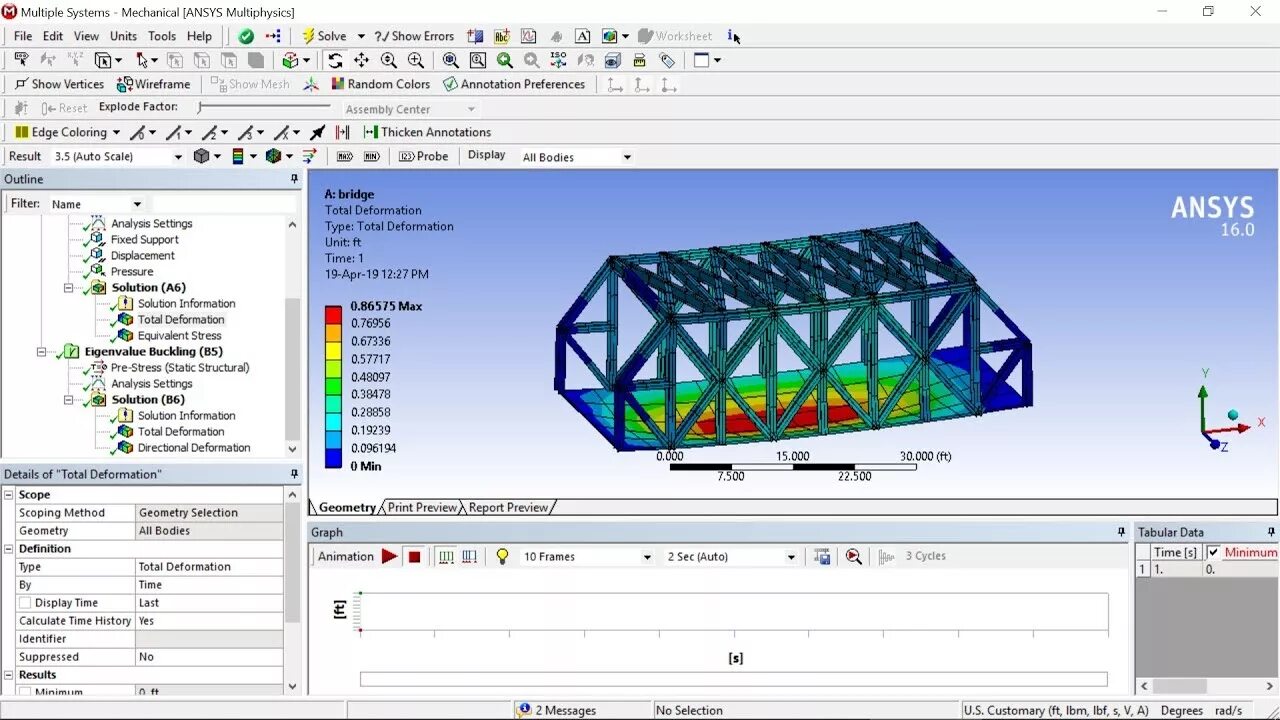Open the Filter Name dropdown
Viewport: 1280px width, 720px height.
137,204
